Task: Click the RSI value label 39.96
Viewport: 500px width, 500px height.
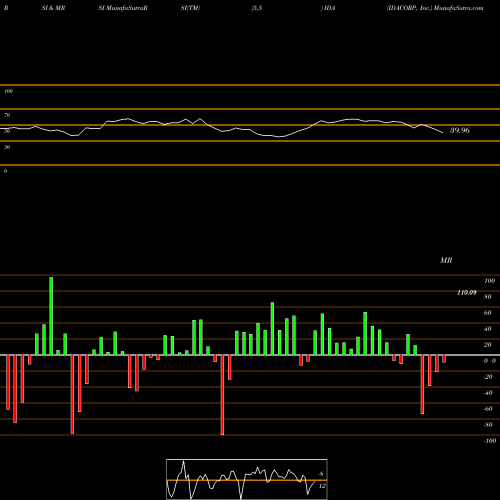Action: pos(460,130)
